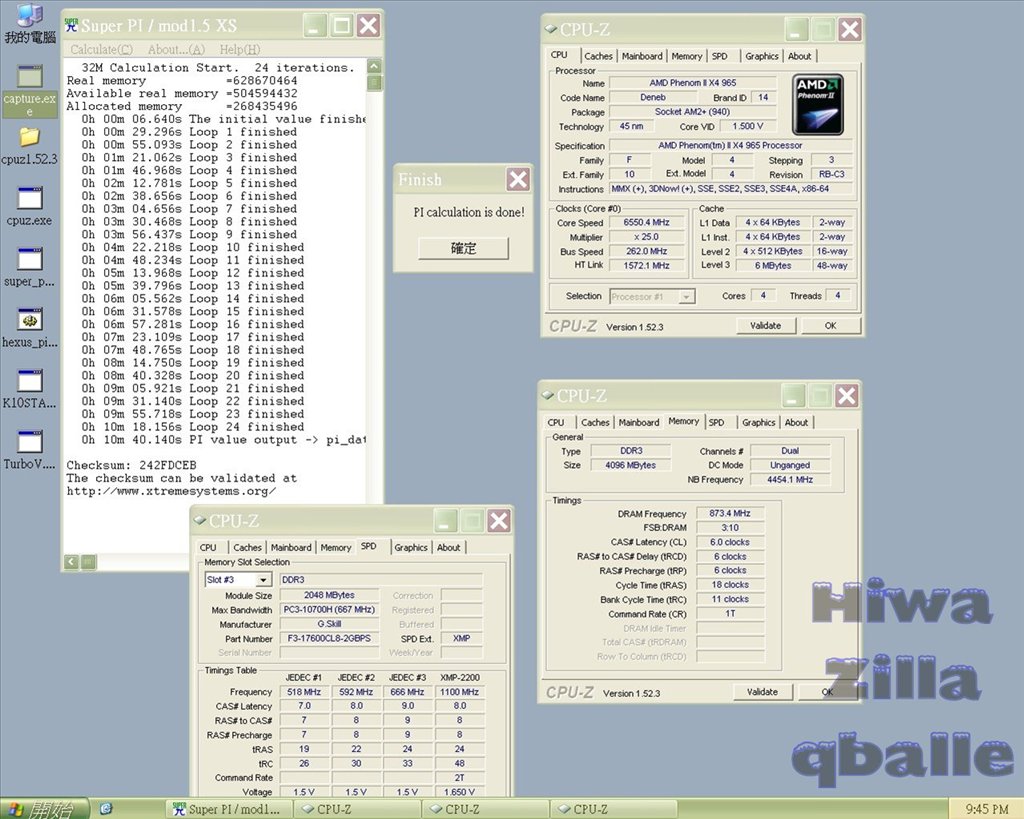Click the taskbar quick launch browser icon

[106, 809]
